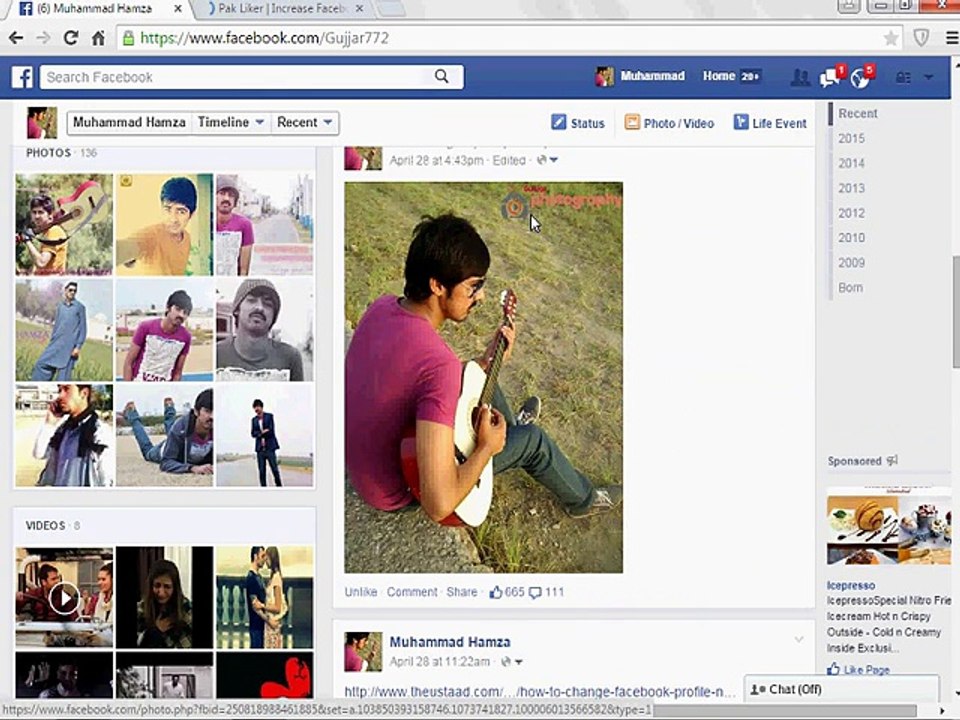Image resolution: width=960 pixels, height=720 pixels.
Task: Open the Chrome hamburger menu
Action: tap(953, 38)
